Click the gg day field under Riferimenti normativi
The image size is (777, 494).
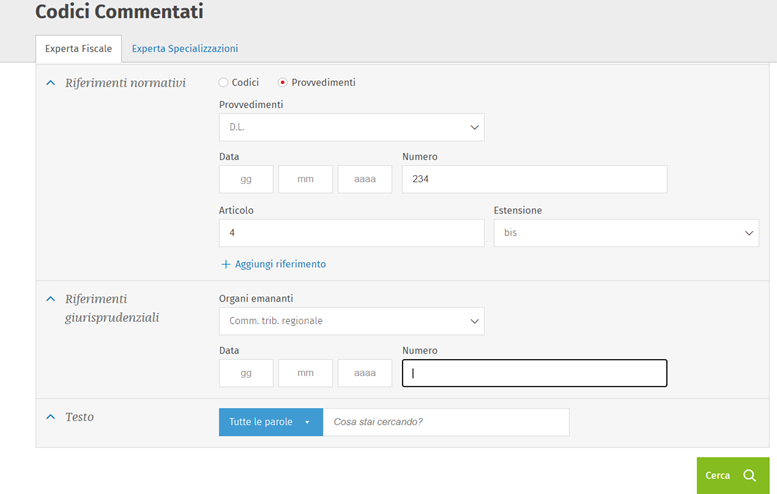point(246,180)
